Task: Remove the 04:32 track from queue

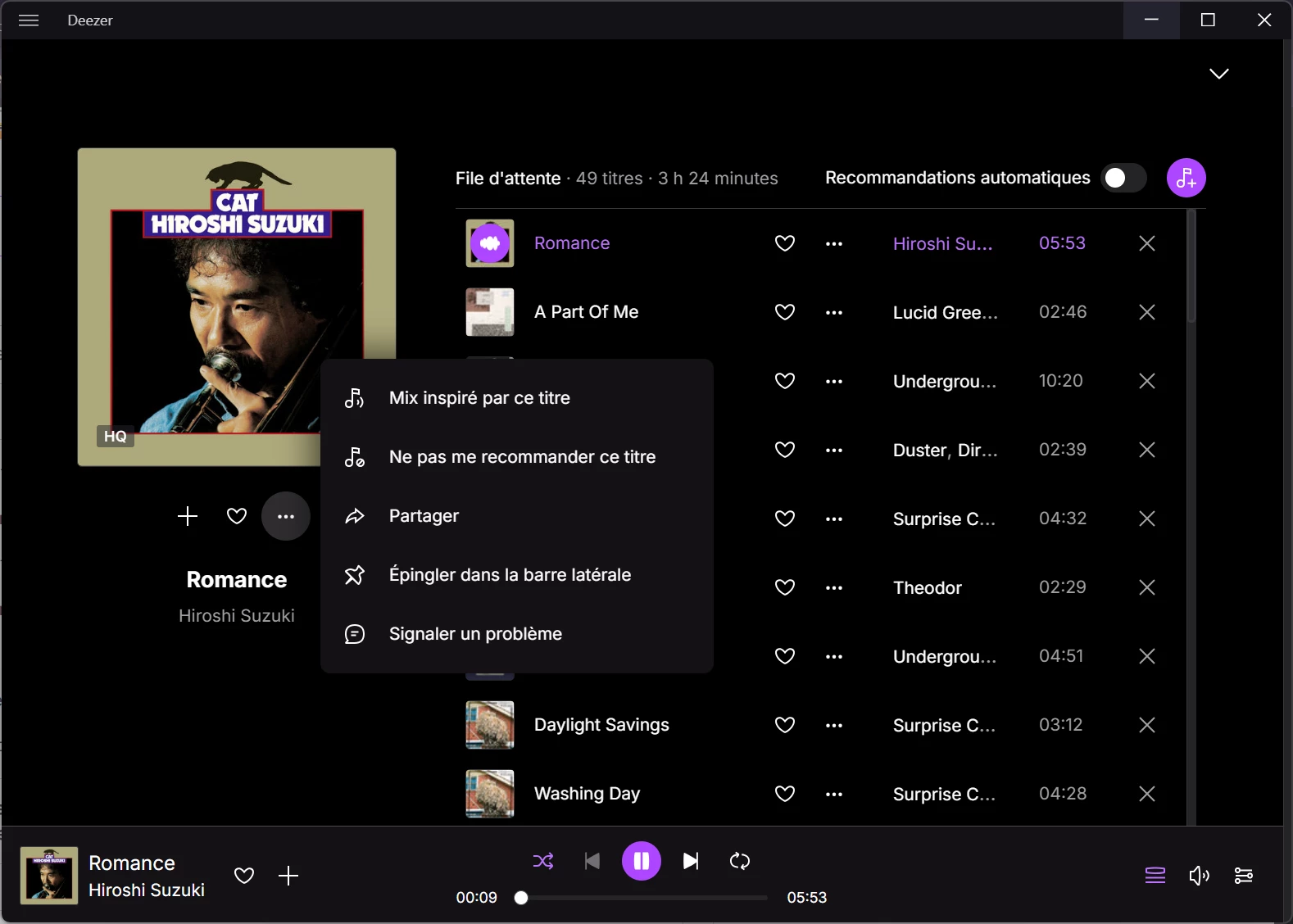Action: [x=1147, y=519]
